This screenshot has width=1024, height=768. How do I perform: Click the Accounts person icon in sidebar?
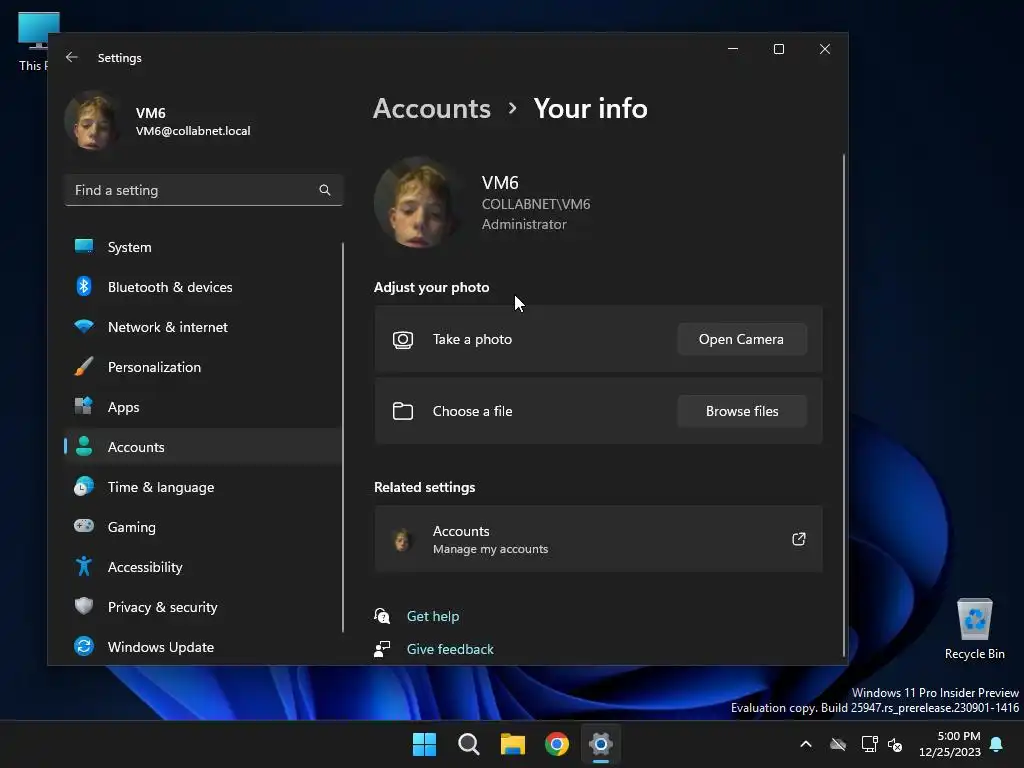[x=84, y=447]
